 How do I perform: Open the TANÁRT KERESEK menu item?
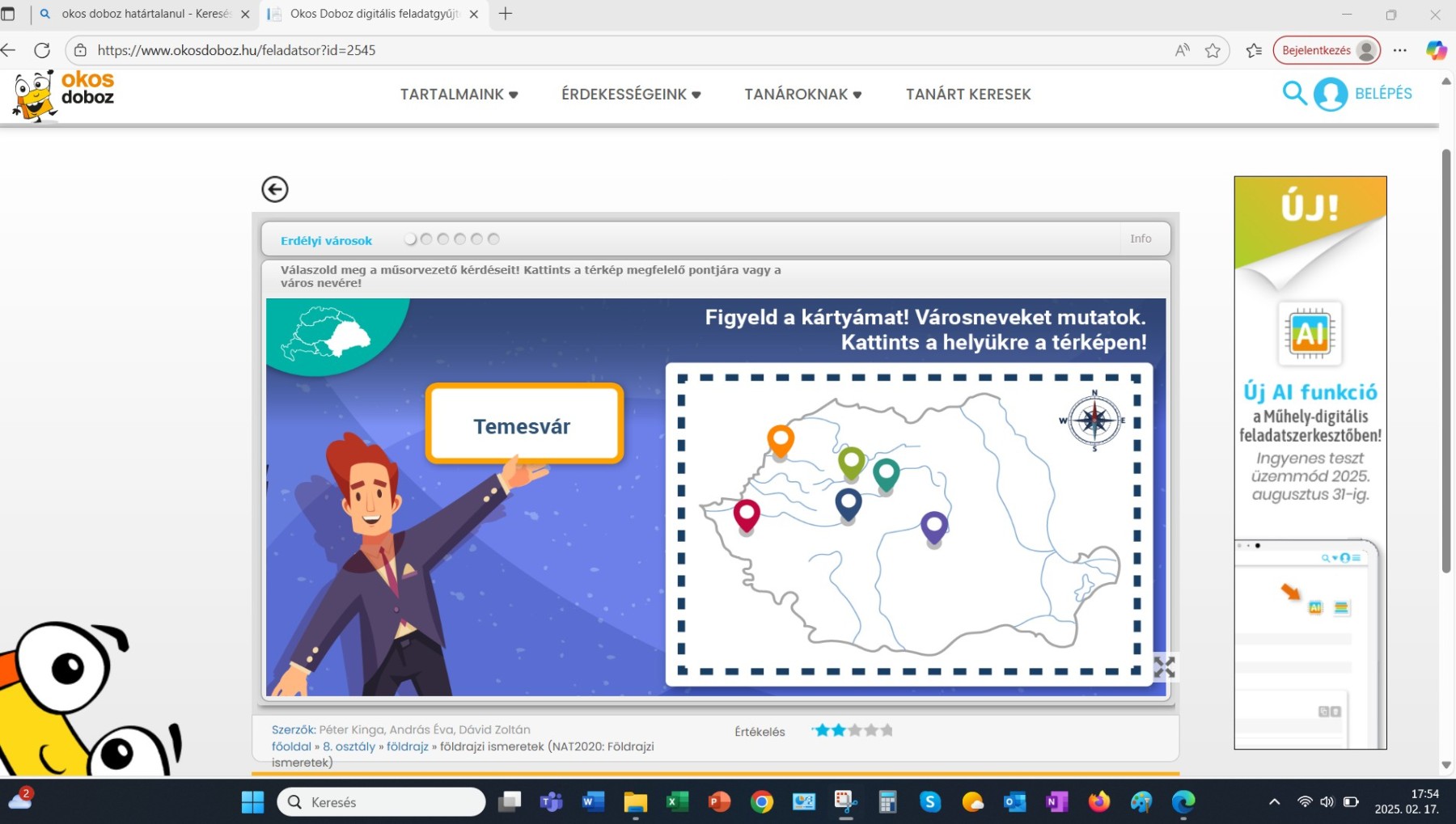pyautogui.click(x=967, y=95)
